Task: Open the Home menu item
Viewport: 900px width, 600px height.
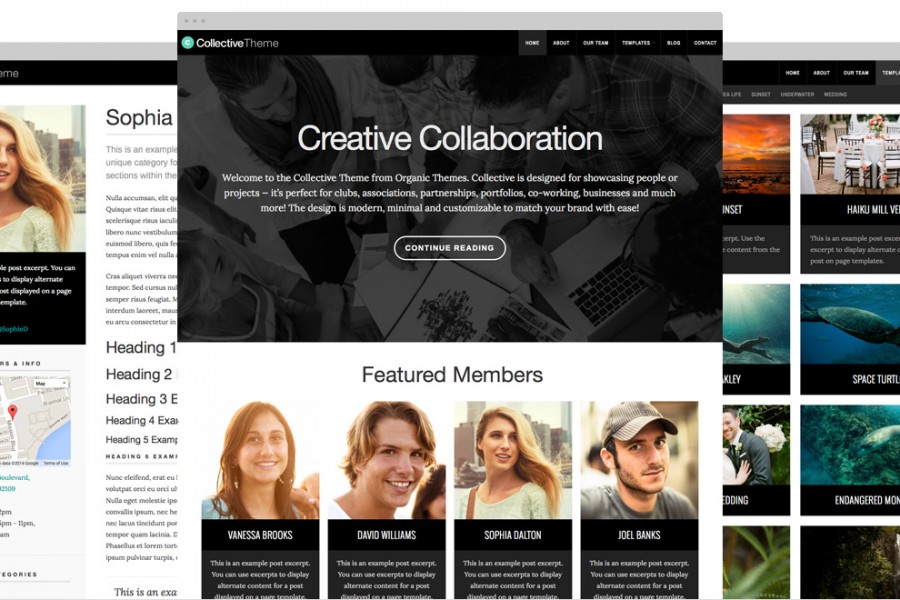Action: tap(532, 42)
